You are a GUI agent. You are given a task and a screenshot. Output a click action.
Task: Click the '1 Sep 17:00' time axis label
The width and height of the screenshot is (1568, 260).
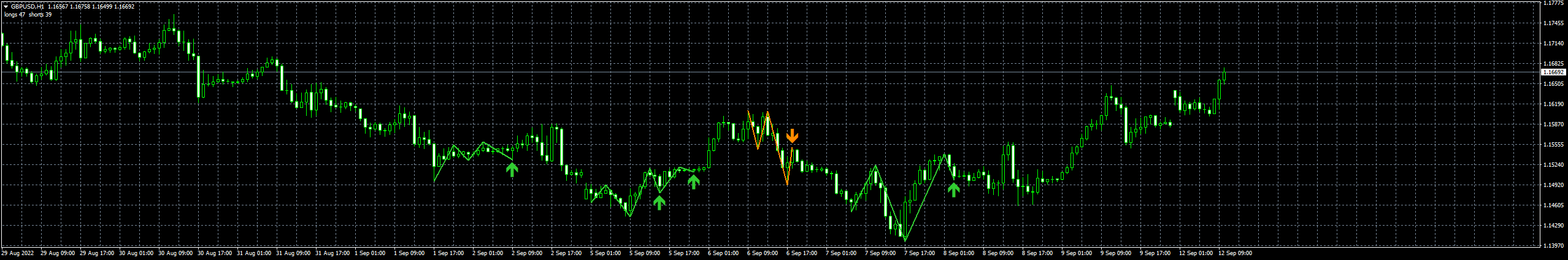coord(449,253)
